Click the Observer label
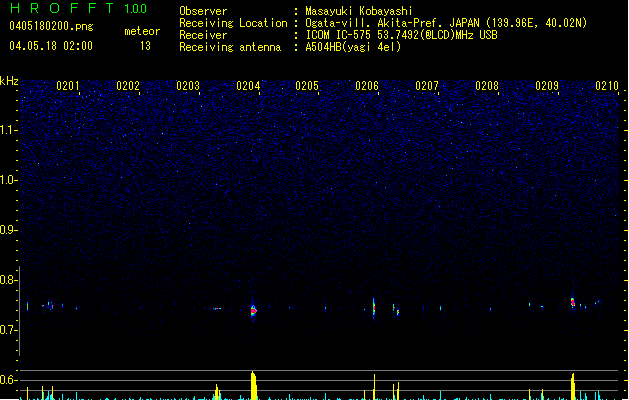Screen dimensions: 629x400 tap(203, 11)
